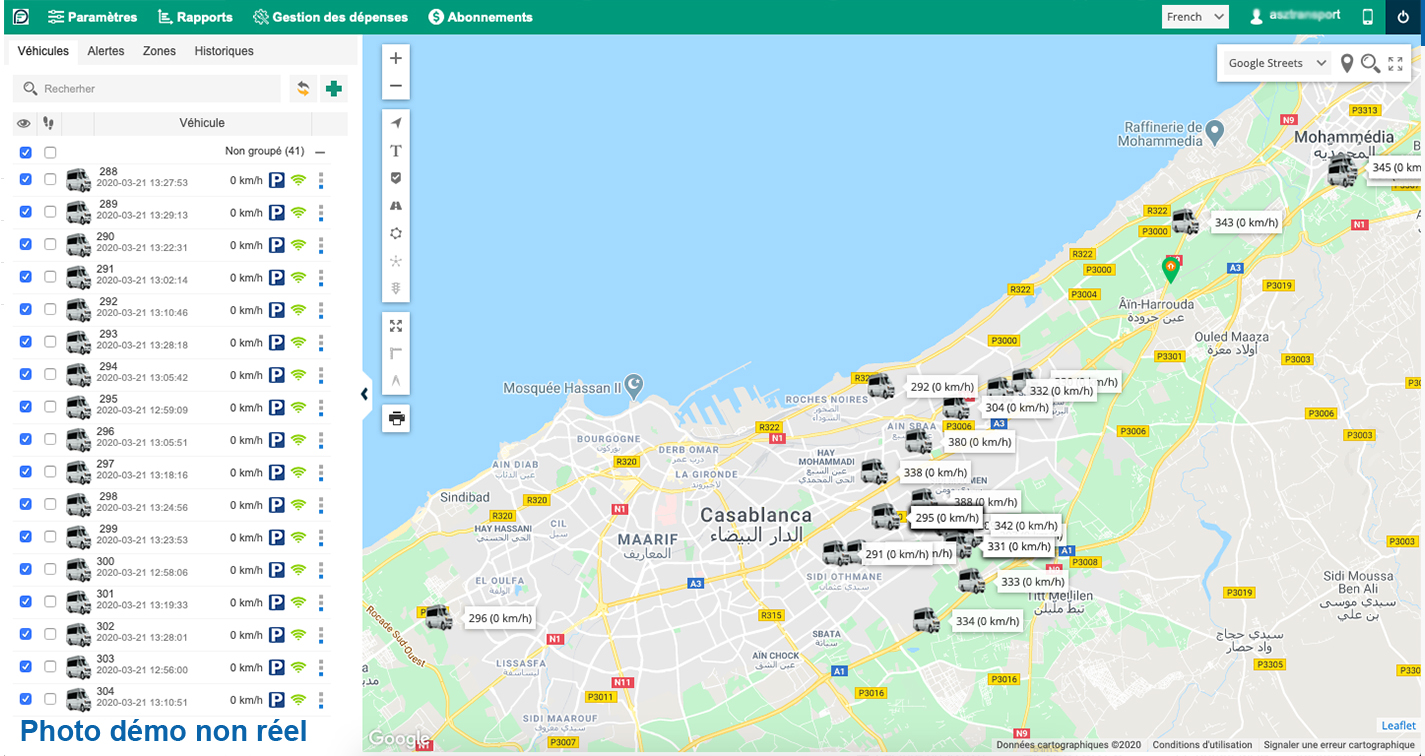The image size is (1425, 756).
Task: Zoom out the map with minus button
Action: [396, 86]
